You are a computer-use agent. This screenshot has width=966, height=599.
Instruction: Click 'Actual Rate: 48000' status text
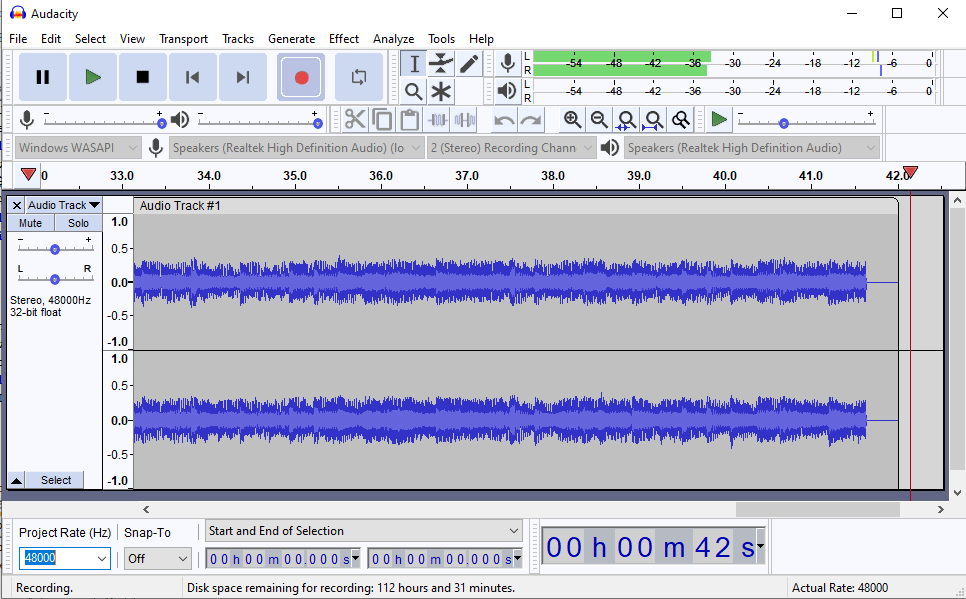(840, 587)
